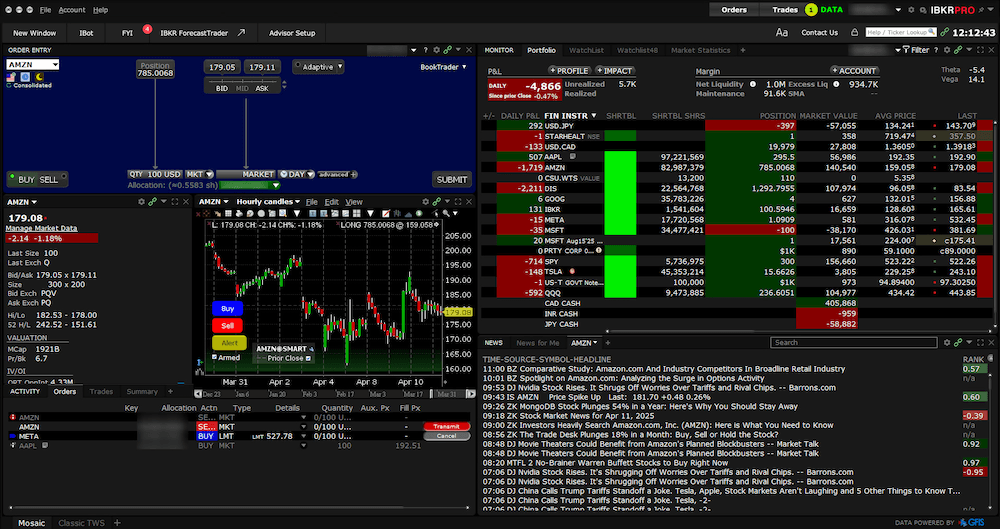Expand the advanced order options plus
The image size is (1000, 529).
[x=353, y=174]
